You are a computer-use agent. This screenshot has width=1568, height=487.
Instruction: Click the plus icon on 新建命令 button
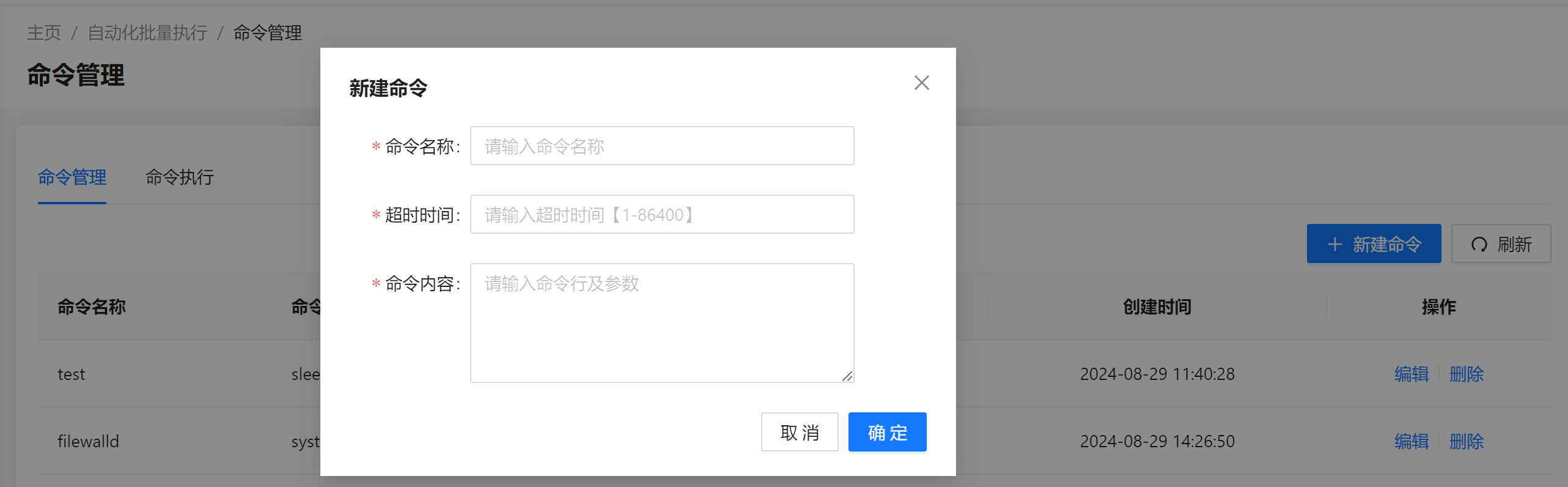coord(1334,244)
